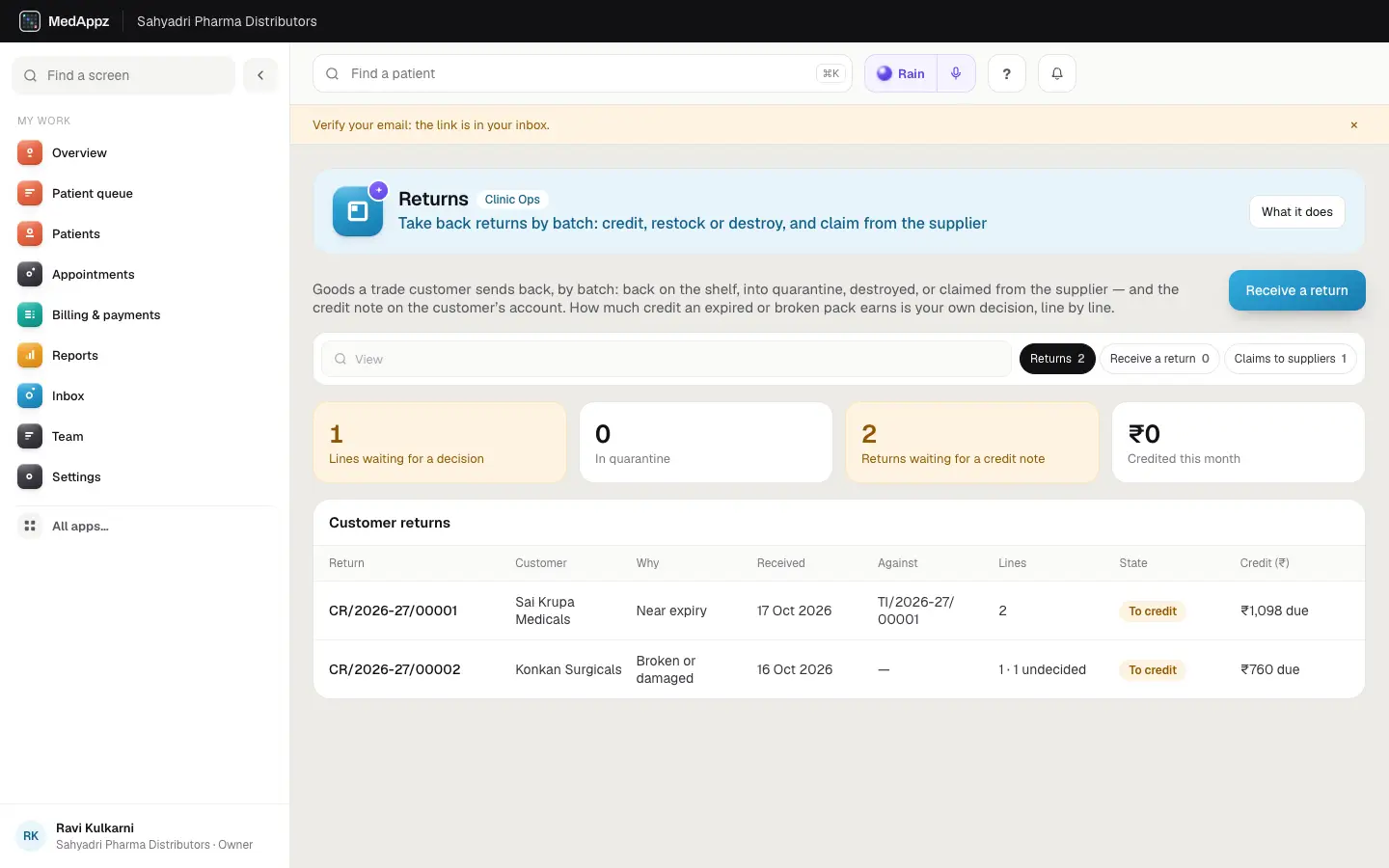Viewport: 1389px width, 868px height.
Task: Click Sai Krupa Medicals customer
Action: tap(545, 610)
